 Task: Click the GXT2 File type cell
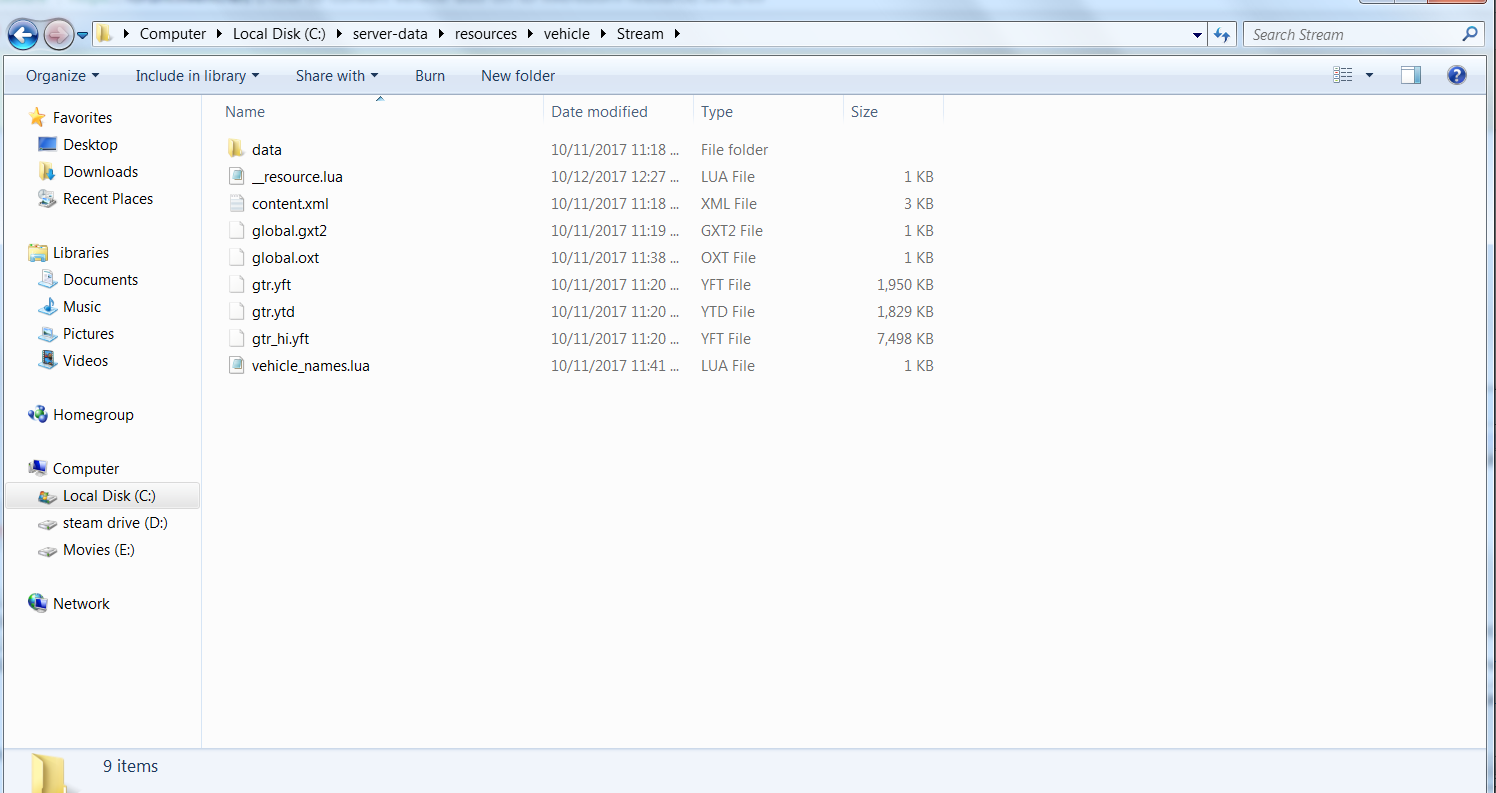[732, 231]
